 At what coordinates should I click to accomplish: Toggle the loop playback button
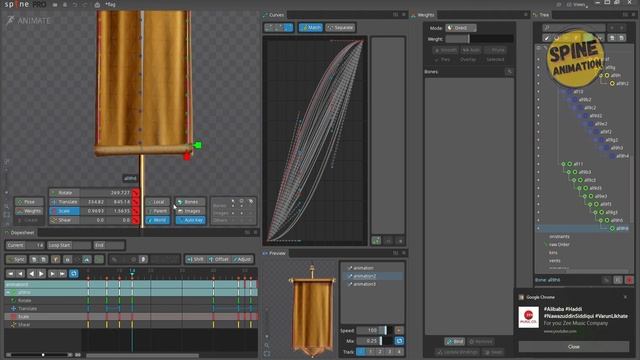[x=73, y=273]
